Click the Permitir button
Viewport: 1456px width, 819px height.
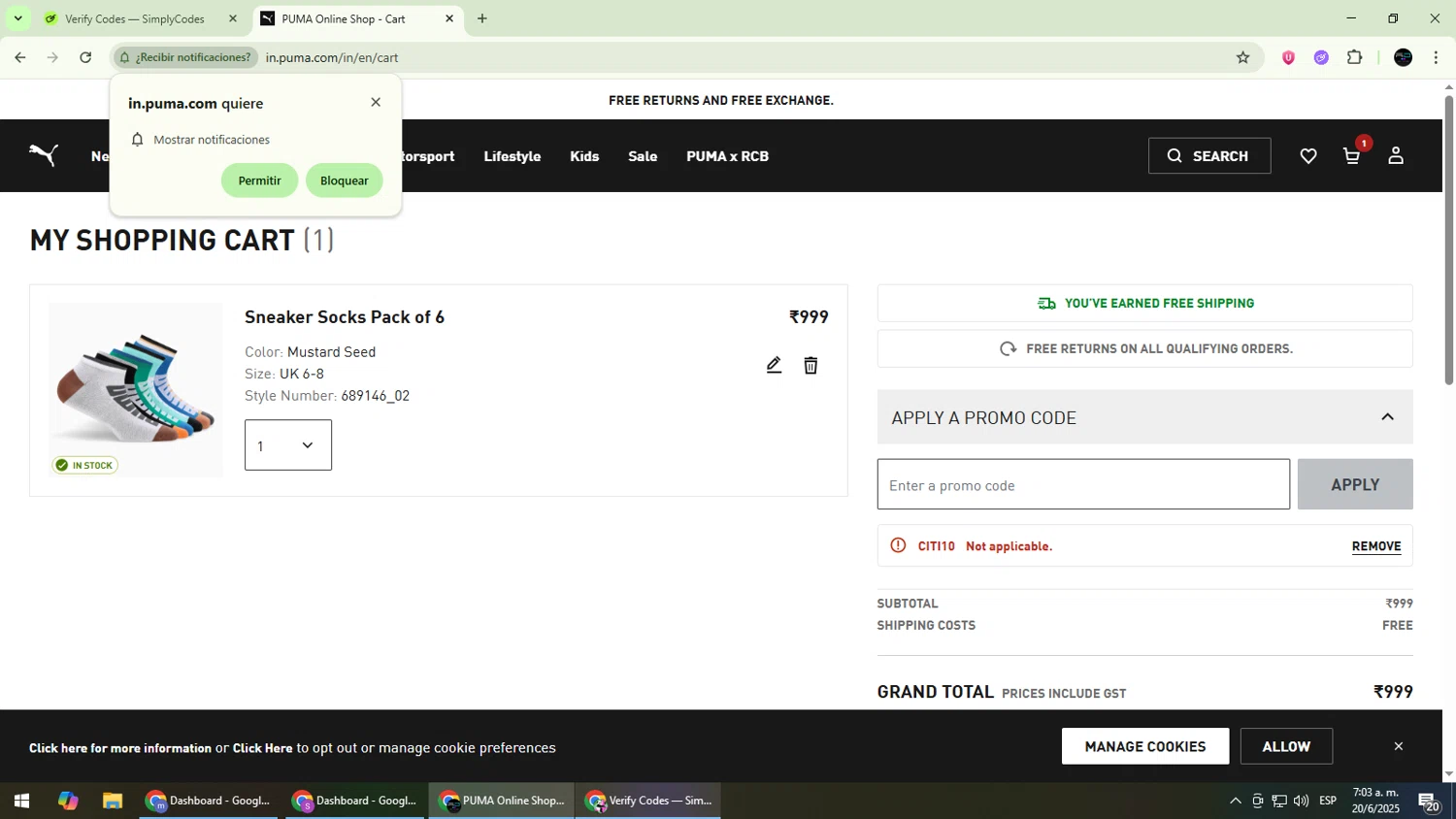(x=259, y=180)
